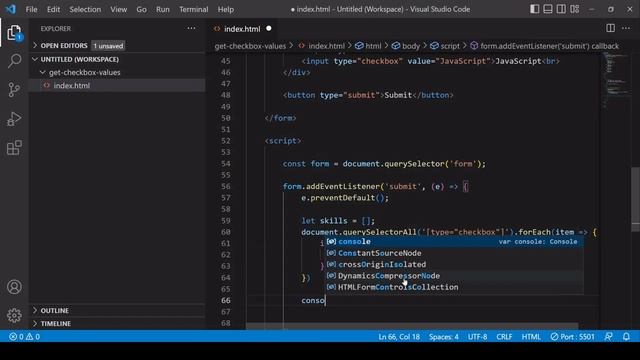The image size is (640, 360).
Task: Open the Help menu
Action: (226, 9)
